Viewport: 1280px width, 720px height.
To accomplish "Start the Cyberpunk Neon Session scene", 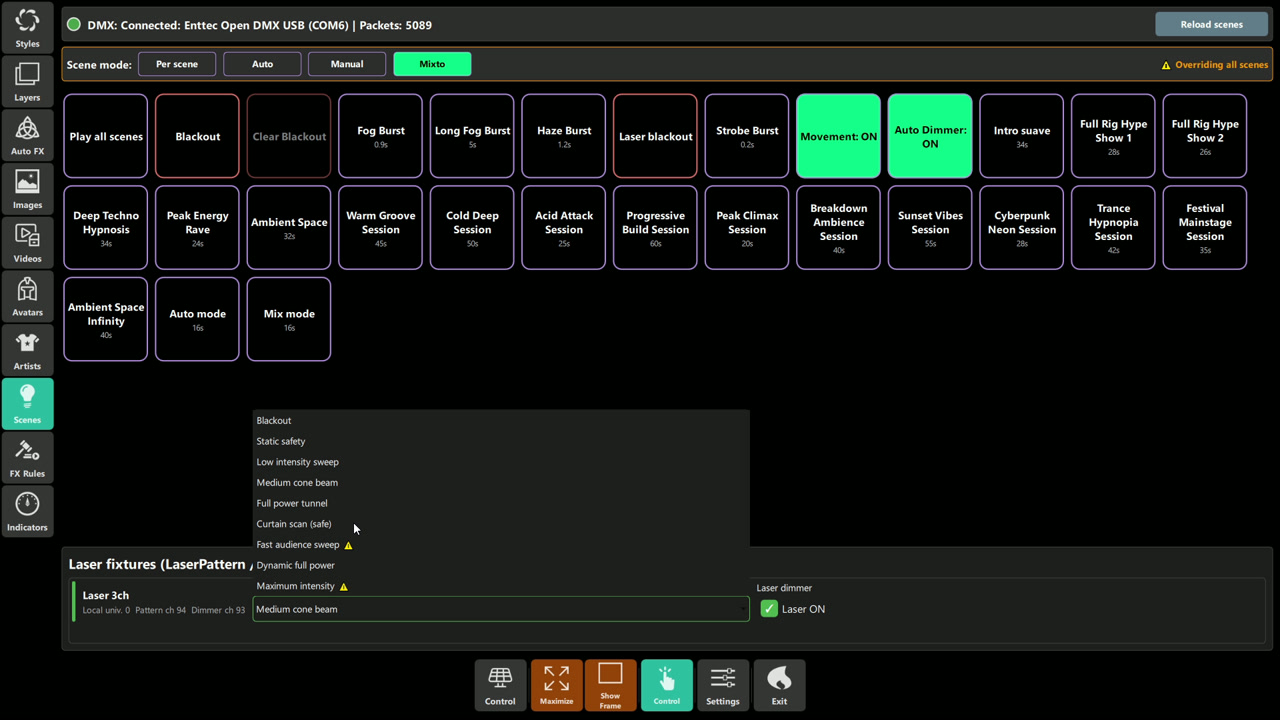I will pyautogui.click(x=1022, y=228).
